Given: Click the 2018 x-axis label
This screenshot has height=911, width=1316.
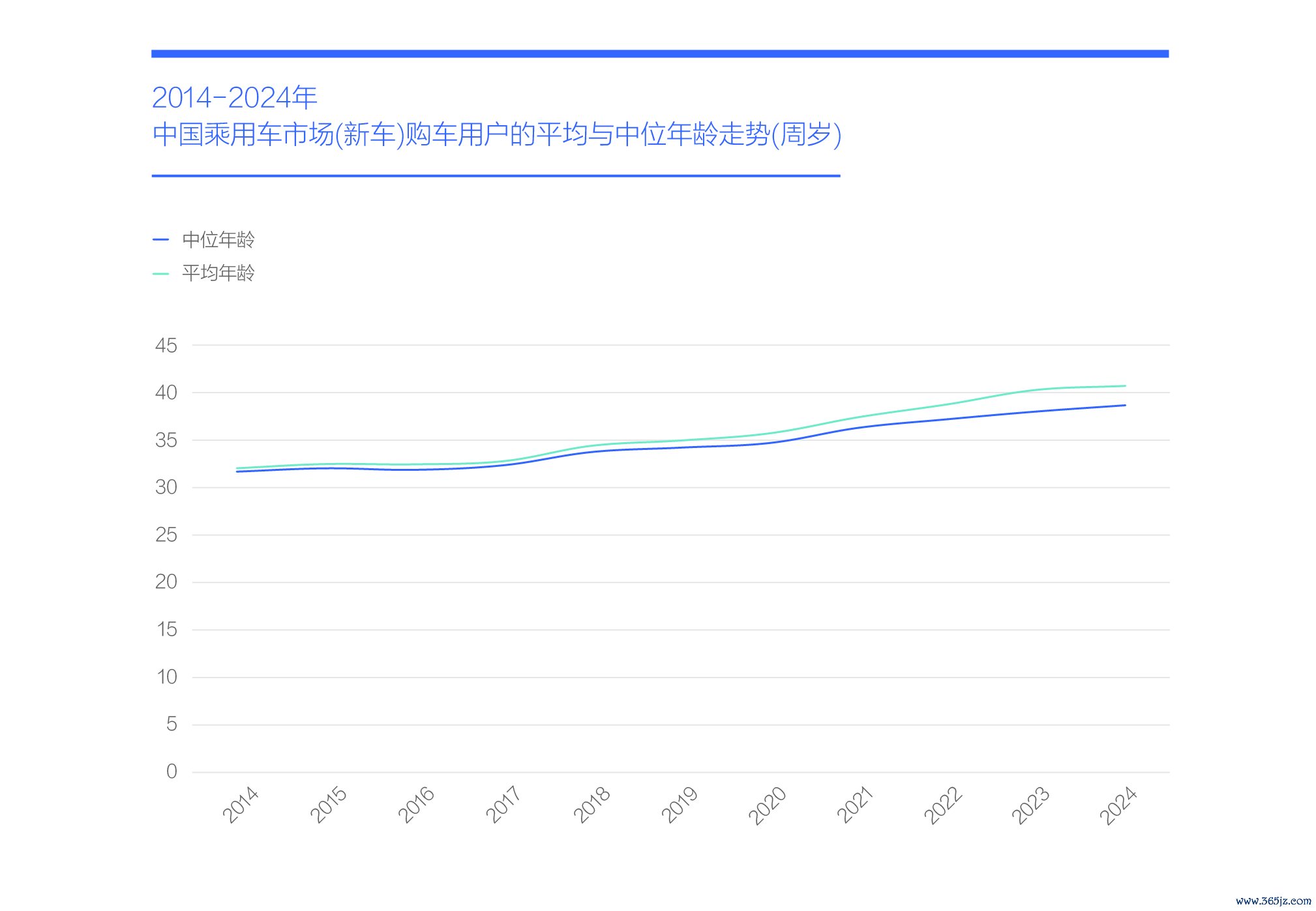Looking at the screenshot, I should click(592, 805).
